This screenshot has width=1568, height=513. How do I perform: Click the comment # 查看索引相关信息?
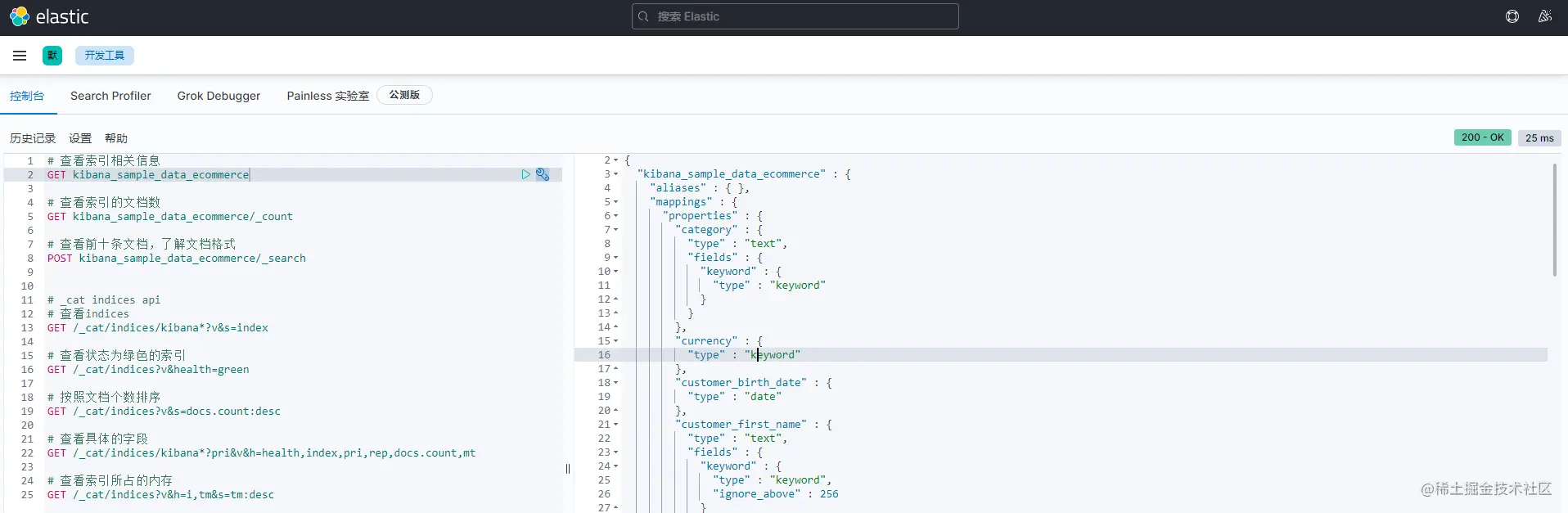(x=104, y=161)
